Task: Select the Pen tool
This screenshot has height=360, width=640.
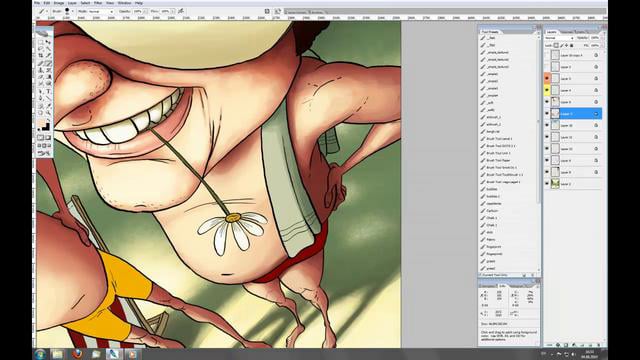Action: [x=40, y=98]
